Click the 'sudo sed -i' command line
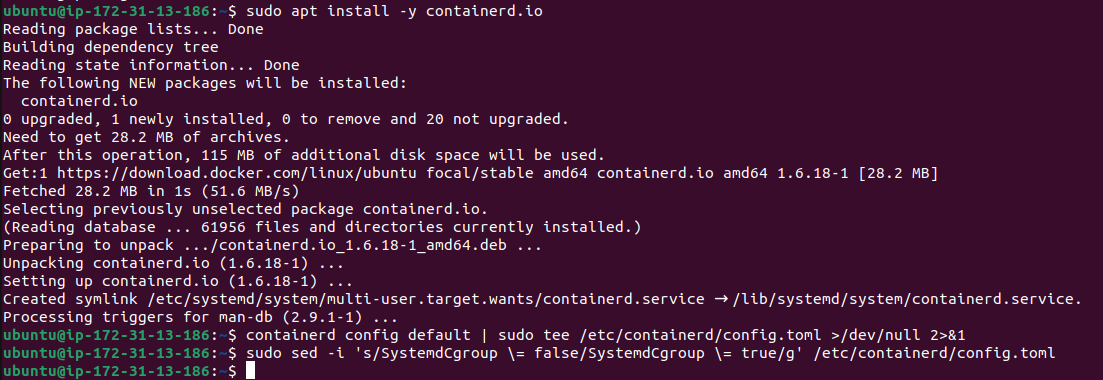 [651, 353]
